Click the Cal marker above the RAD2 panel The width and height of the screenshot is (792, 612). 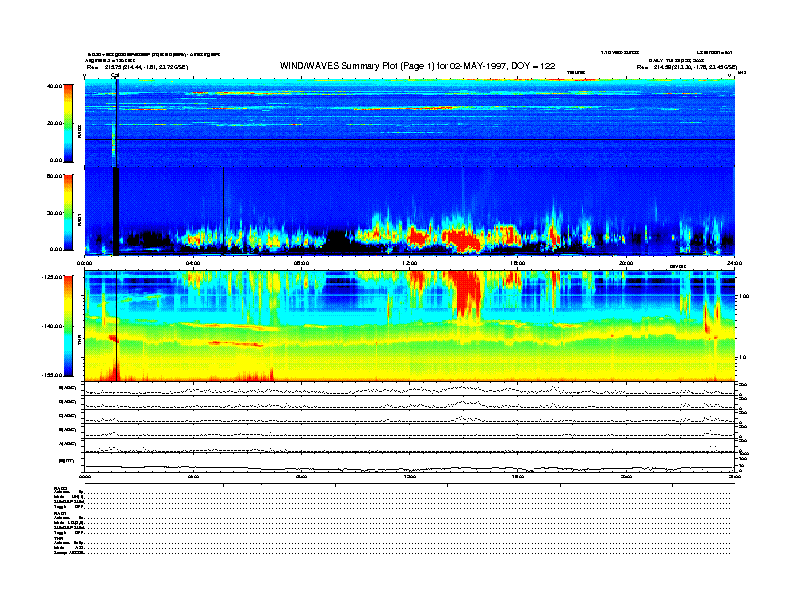[x=115, y=76]
